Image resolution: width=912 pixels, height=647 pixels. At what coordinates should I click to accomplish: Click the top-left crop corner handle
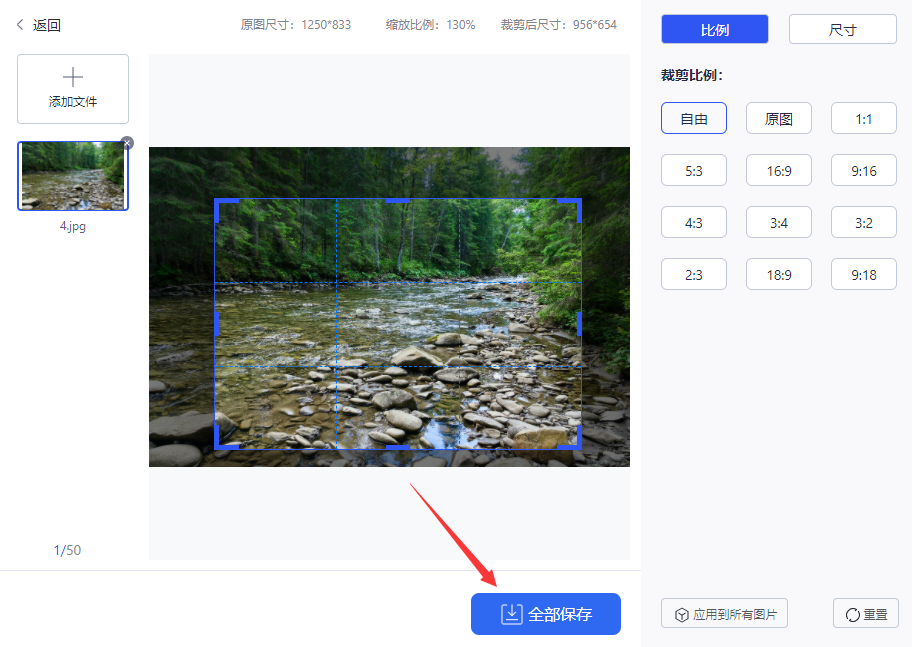point(218,201)
